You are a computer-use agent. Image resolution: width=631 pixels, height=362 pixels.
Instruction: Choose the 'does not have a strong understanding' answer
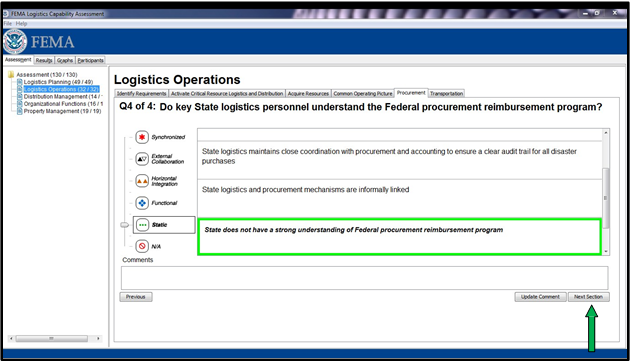click(x=400, y=237)
